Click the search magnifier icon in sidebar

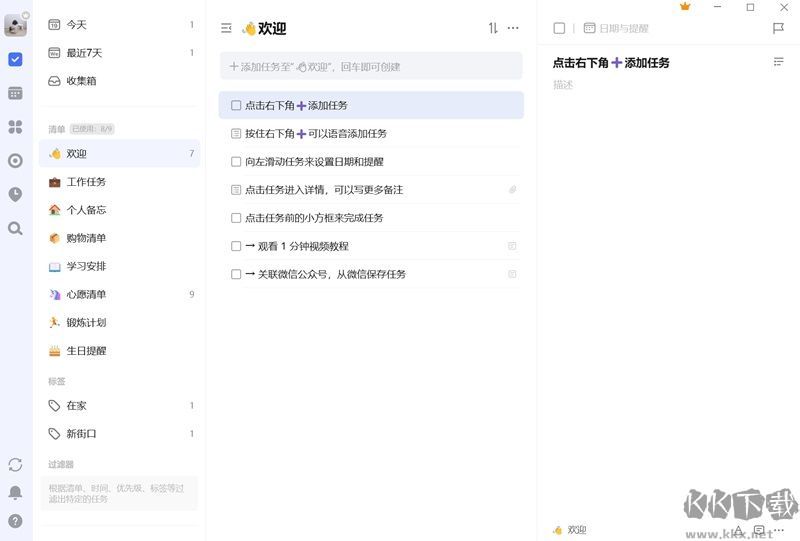tap(15, 228)
